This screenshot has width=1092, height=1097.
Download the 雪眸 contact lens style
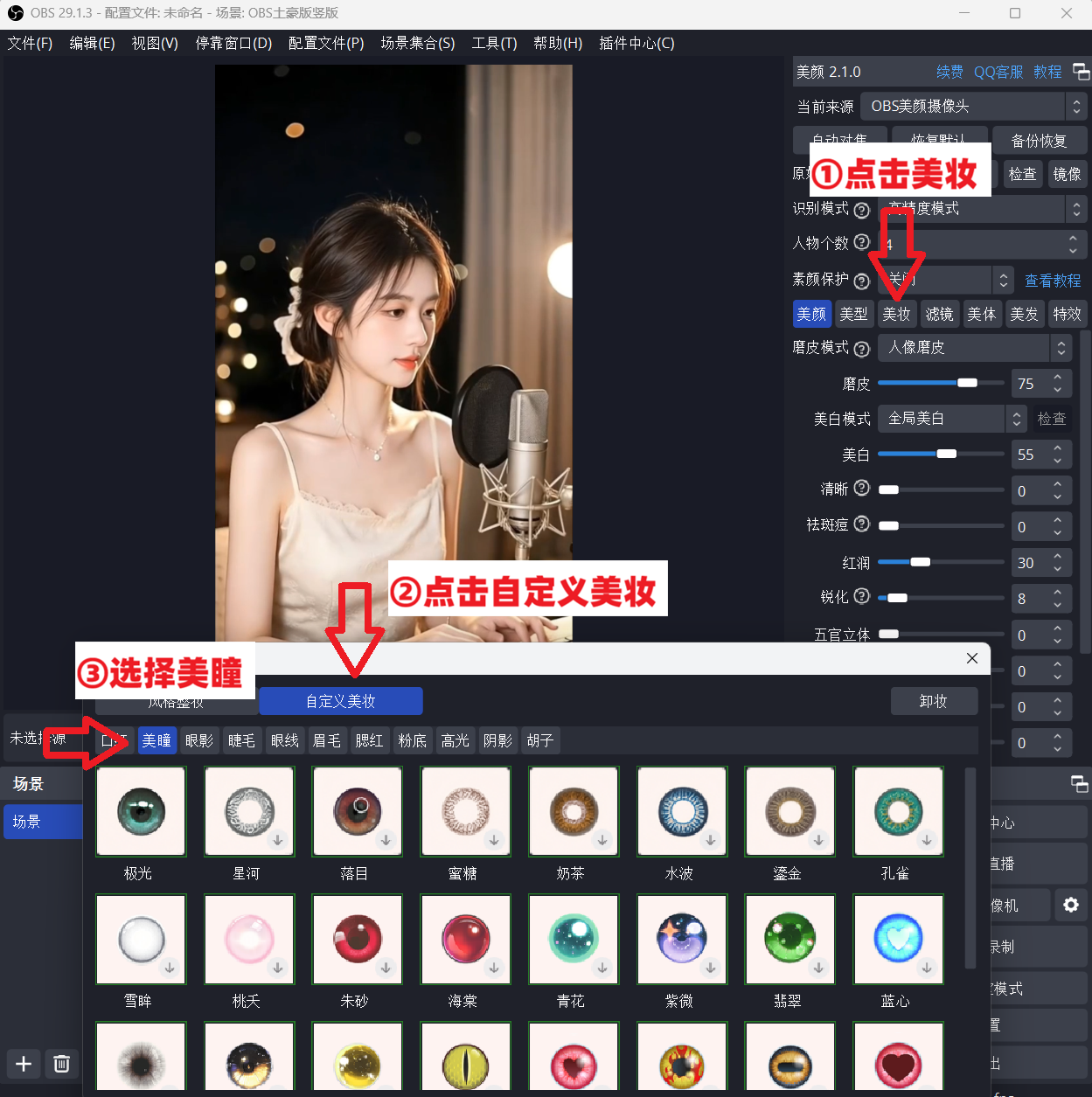[x=169, y=969]
